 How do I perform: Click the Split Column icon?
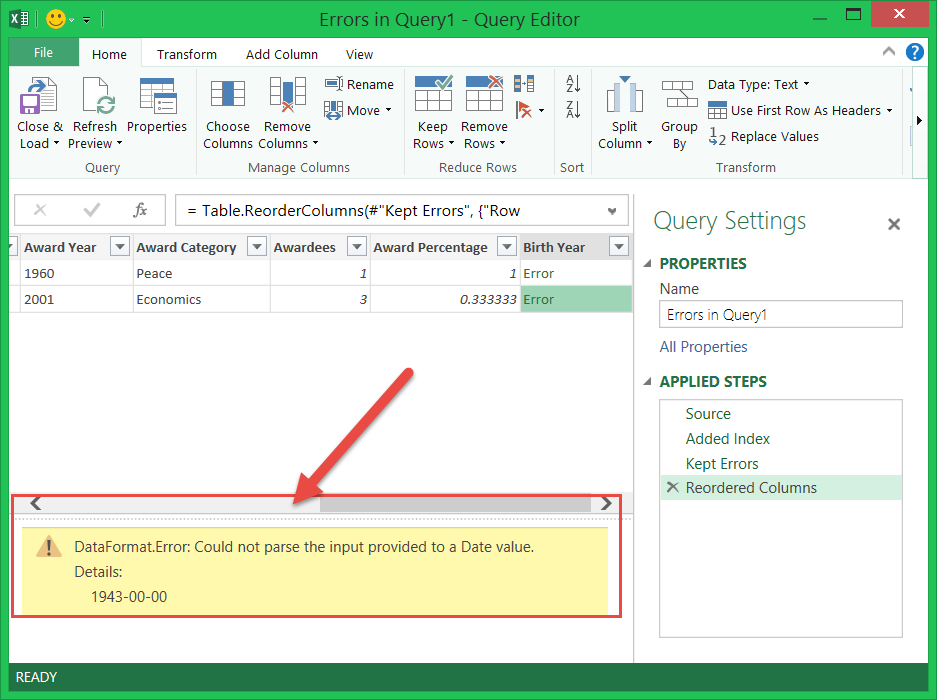pyautogui.click(x=624, y=97)
